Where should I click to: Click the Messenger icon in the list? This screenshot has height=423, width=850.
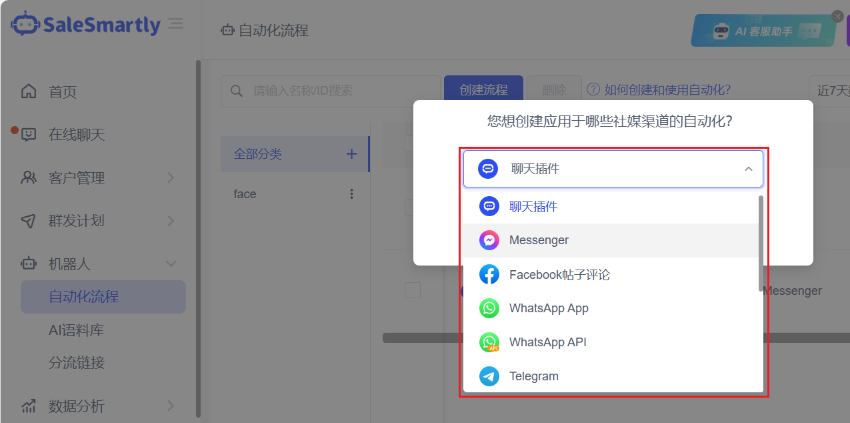[489, 240]
